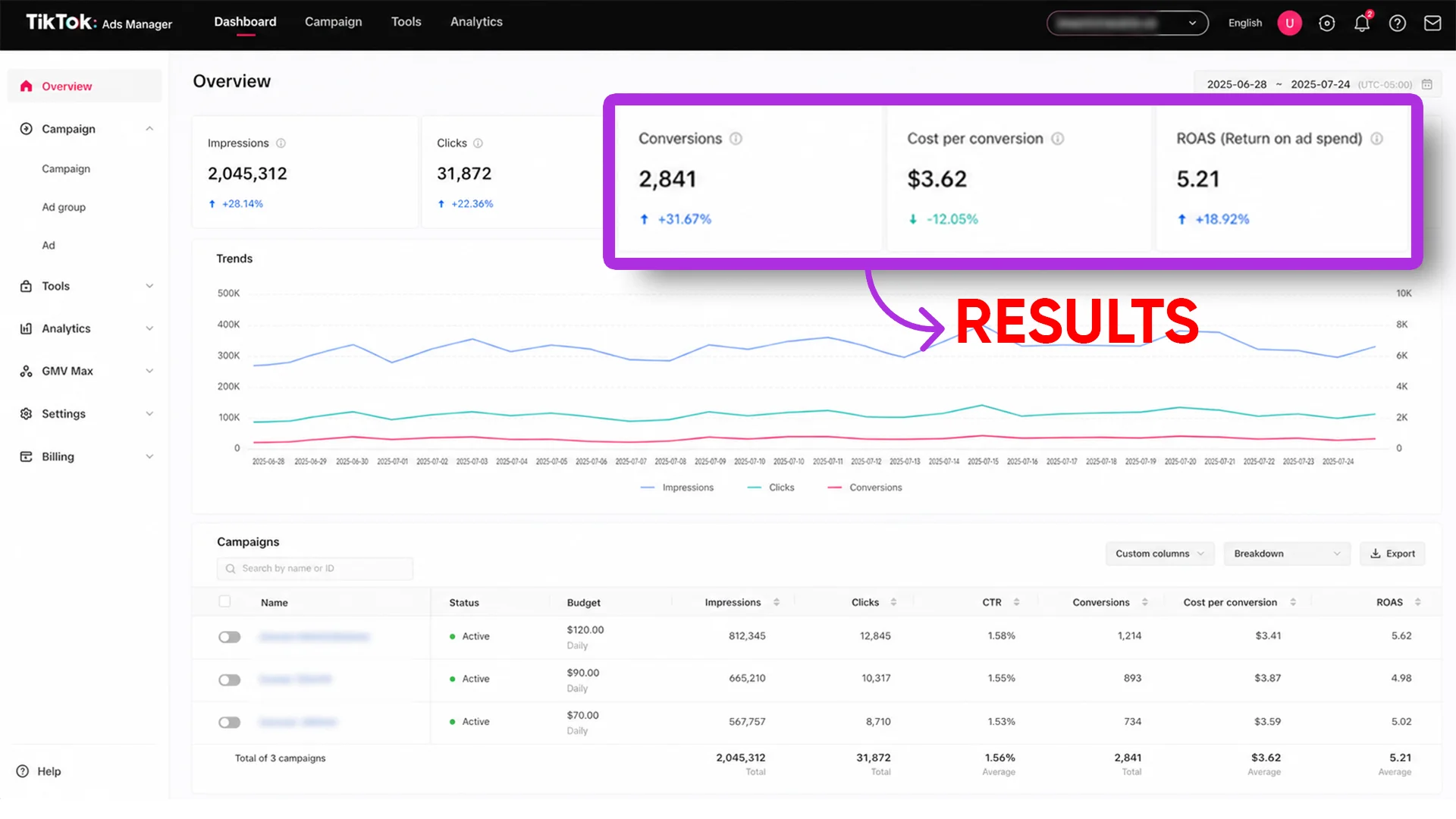The width and height of the screenshot is (1456, 819).
Task: Expand the Analytics sidebar section
Action: click(x=149, y=328)
